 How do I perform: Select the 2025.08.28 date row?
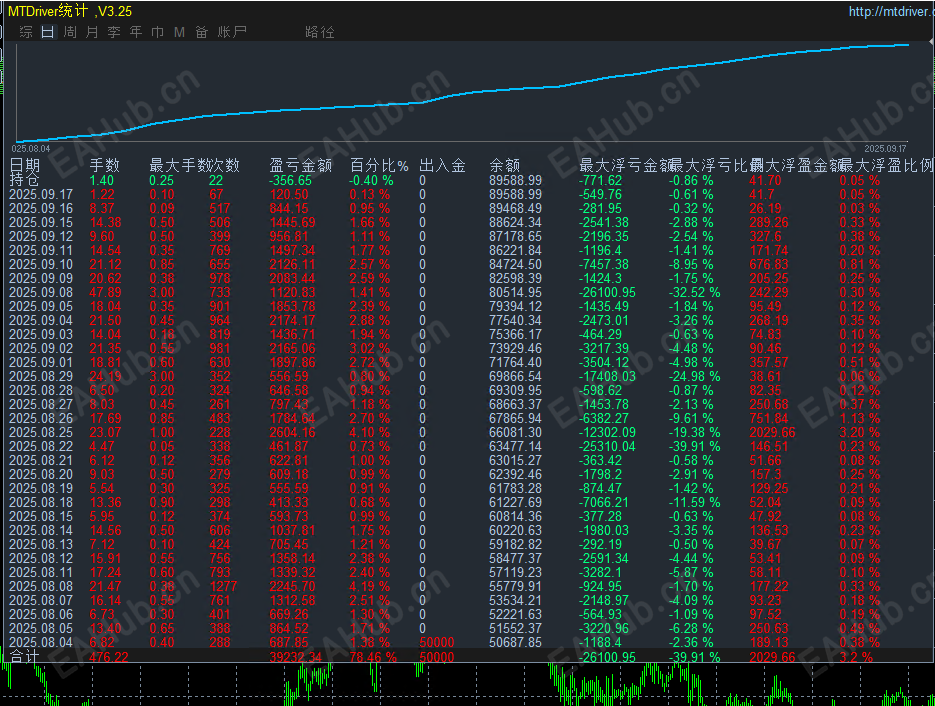[41, 391]
